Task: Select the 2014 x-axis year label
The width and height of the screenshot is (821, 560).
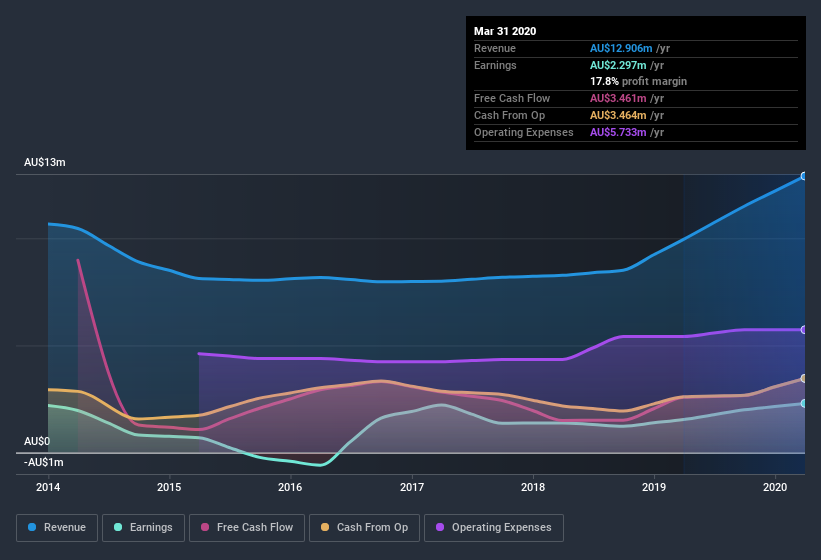Action: click(x=48, y=487)
